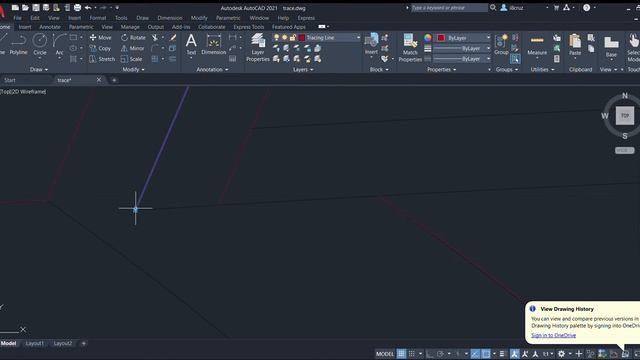Click the Erase pencil icon
Image resolution: width=640 pixels, height=360 pixels.
click(173, 38)
